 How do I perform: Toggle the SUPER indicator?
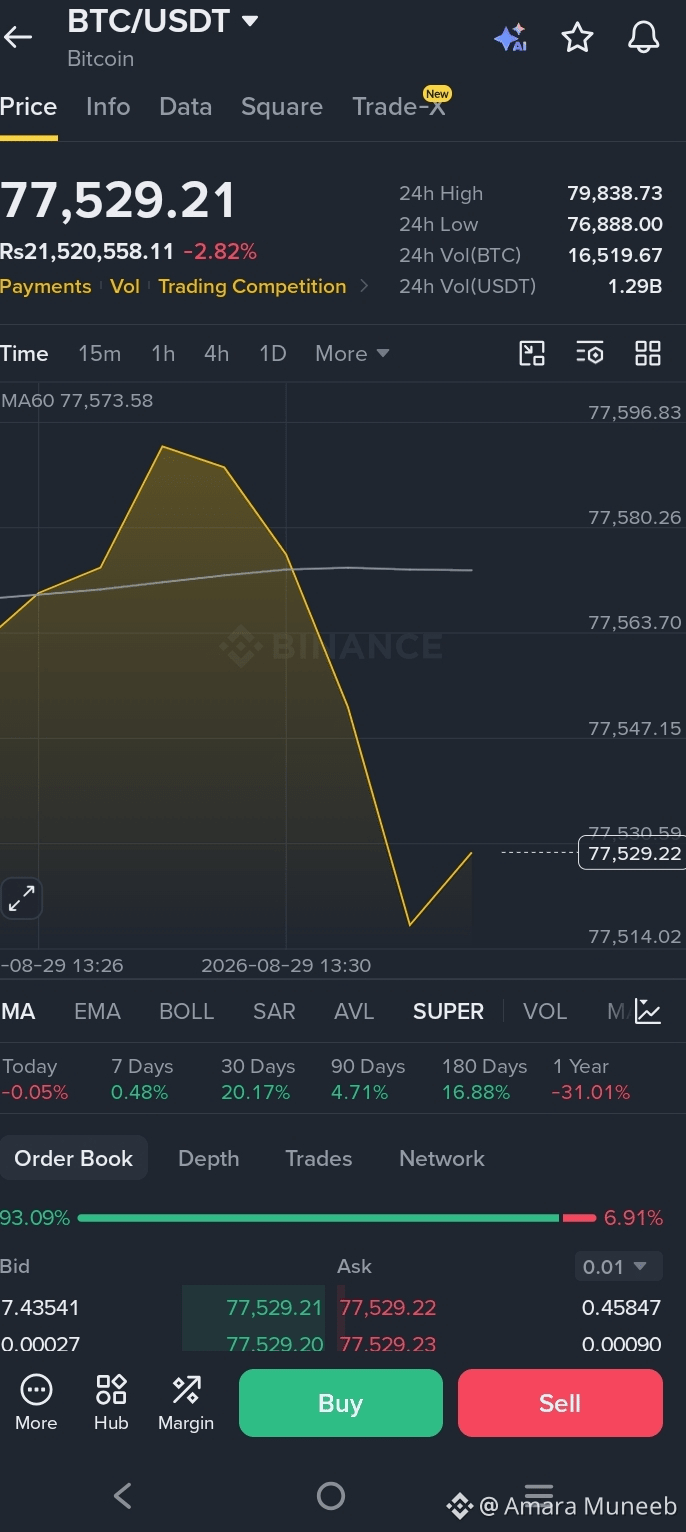coord(448,1011)
